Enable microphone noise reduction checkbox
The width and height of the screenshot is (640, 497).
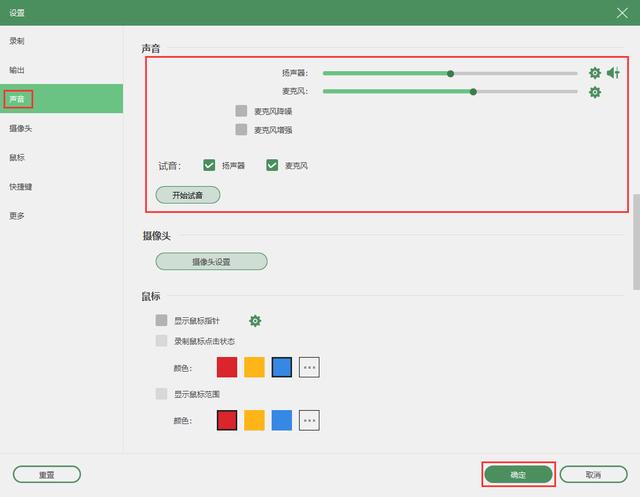241,111
